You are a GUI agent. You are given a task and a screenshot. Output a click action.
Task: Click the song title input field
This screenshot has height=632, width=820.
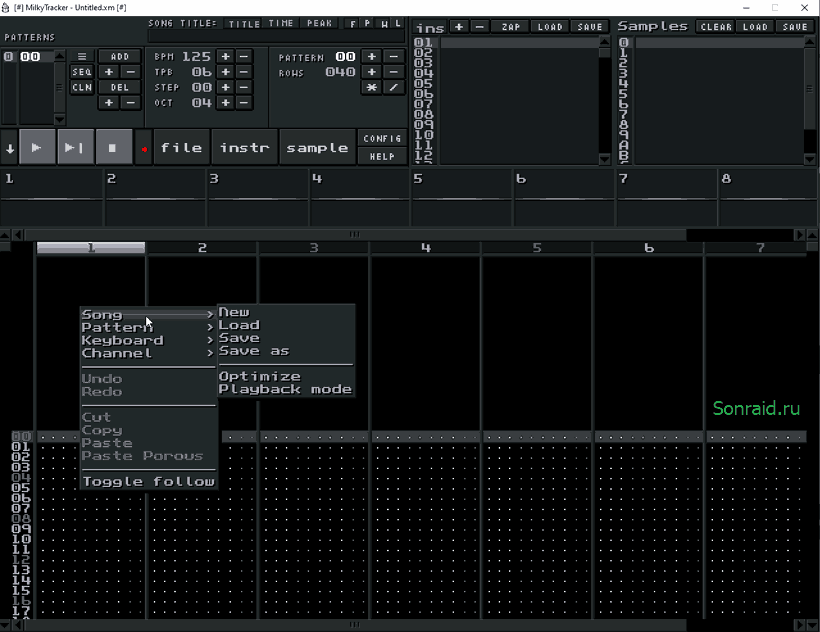pyautogui.click(x=276, y=36)
